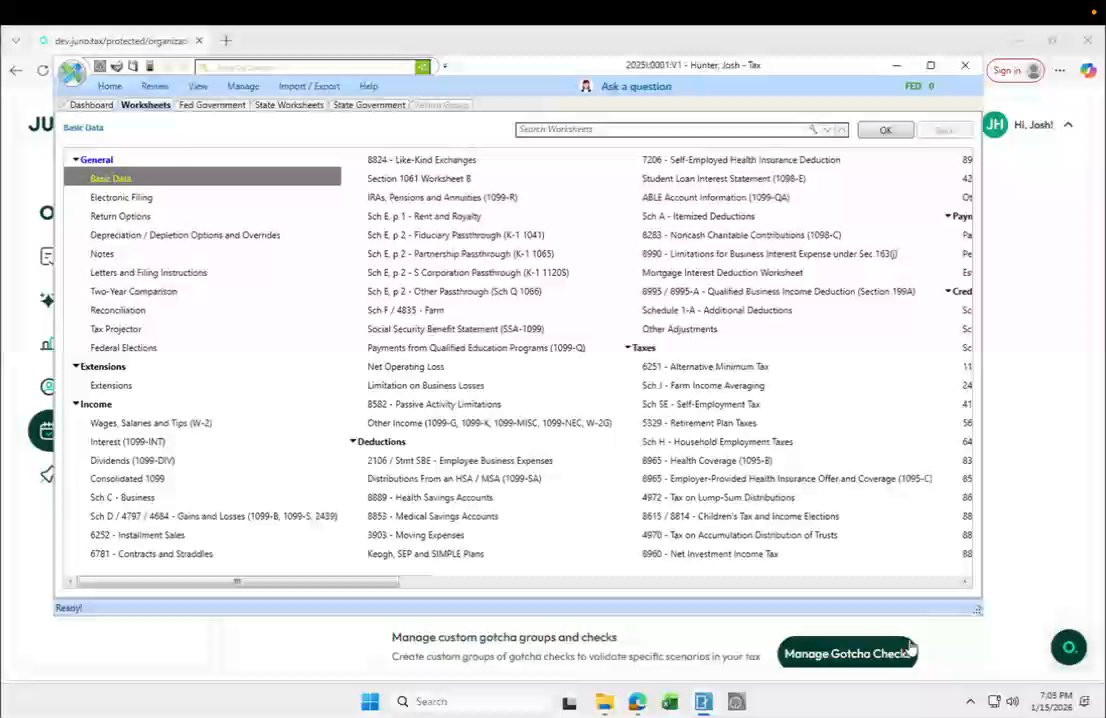Screen dimensions: 1106x718
Task: Click the dark device icon in quick toolbar
Action: tap(150, 66)
